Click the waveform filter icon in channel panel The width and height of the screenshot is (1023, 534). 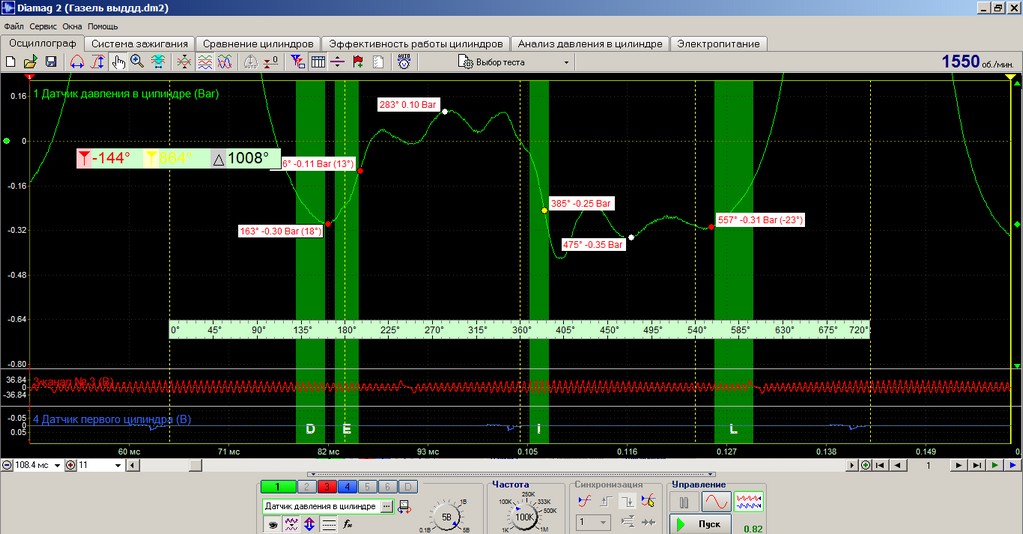pos(291,524)
